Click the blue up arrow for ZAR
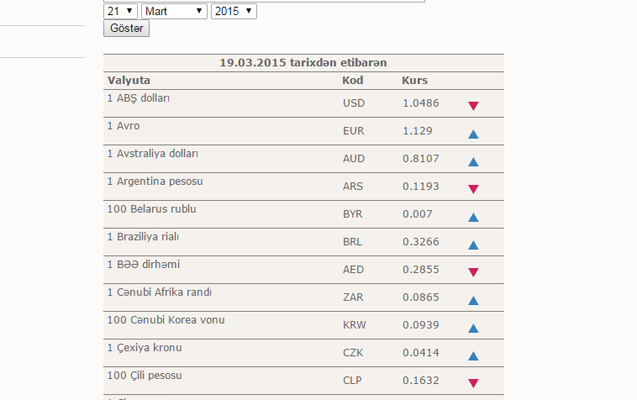 [x=473, y=299]
